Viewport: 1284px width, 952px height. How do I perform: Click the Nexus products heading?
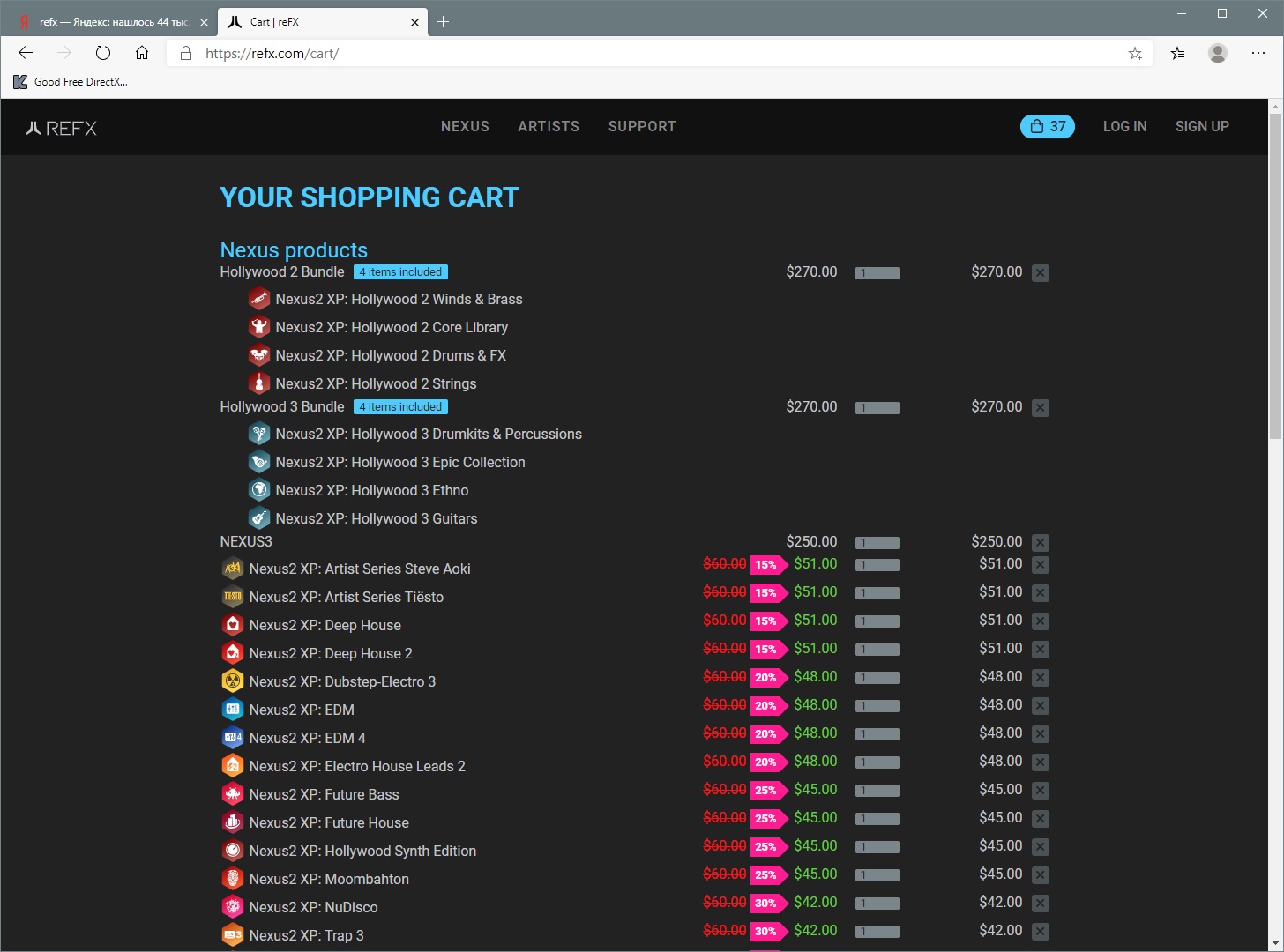tap(294, 250)
